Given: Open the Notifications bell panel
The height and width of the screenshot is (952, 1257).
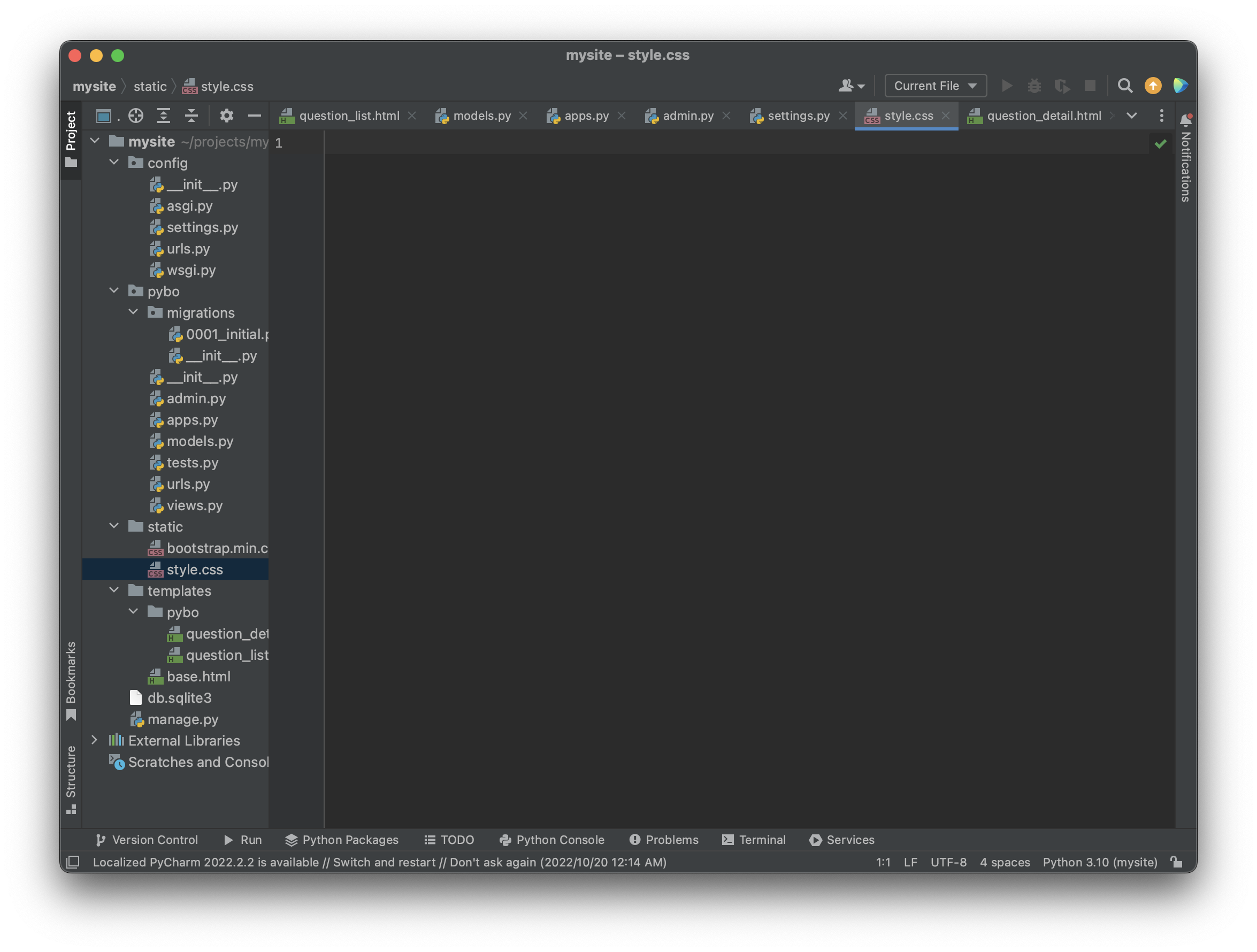Looking at the screenshot, I should point(1185,120).
